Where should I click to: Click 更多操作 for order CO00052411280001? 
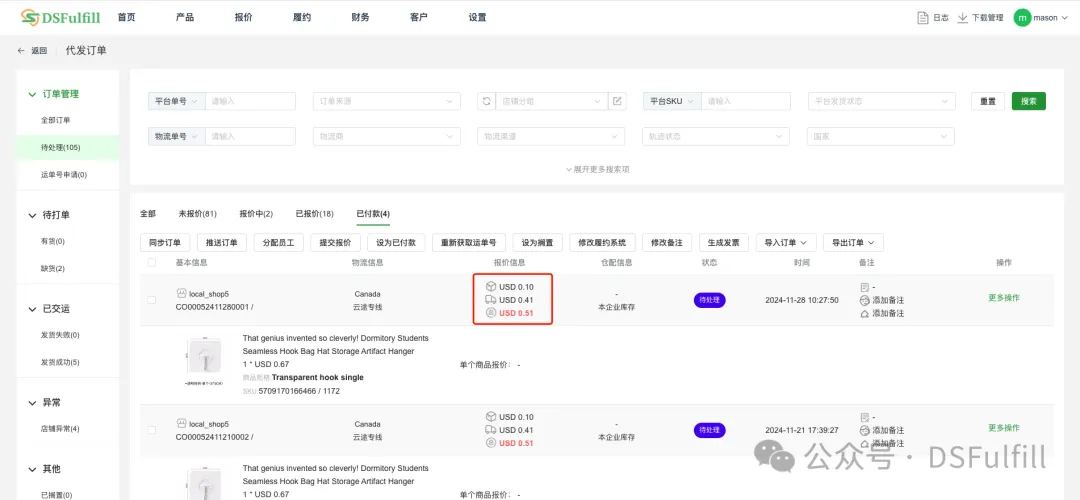tap(1004, 298)
